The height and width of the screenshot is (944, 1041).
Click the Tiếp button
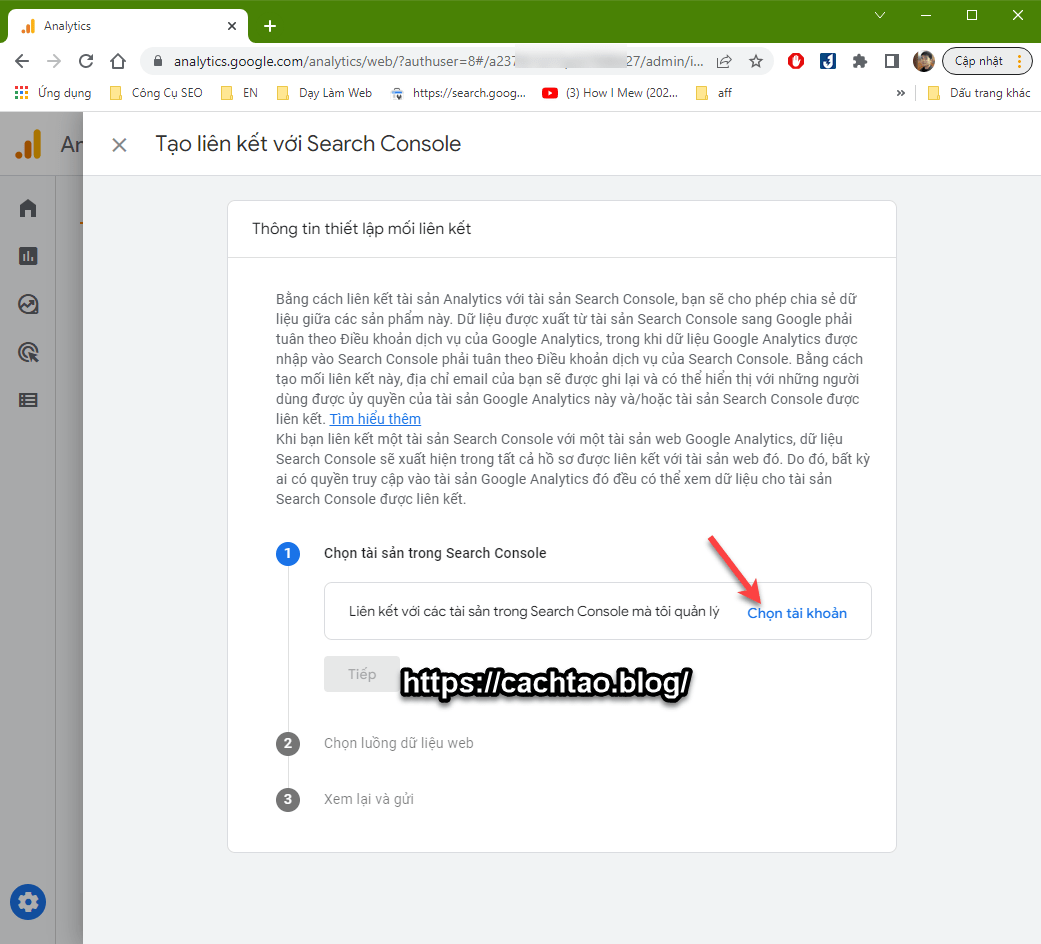362,674
